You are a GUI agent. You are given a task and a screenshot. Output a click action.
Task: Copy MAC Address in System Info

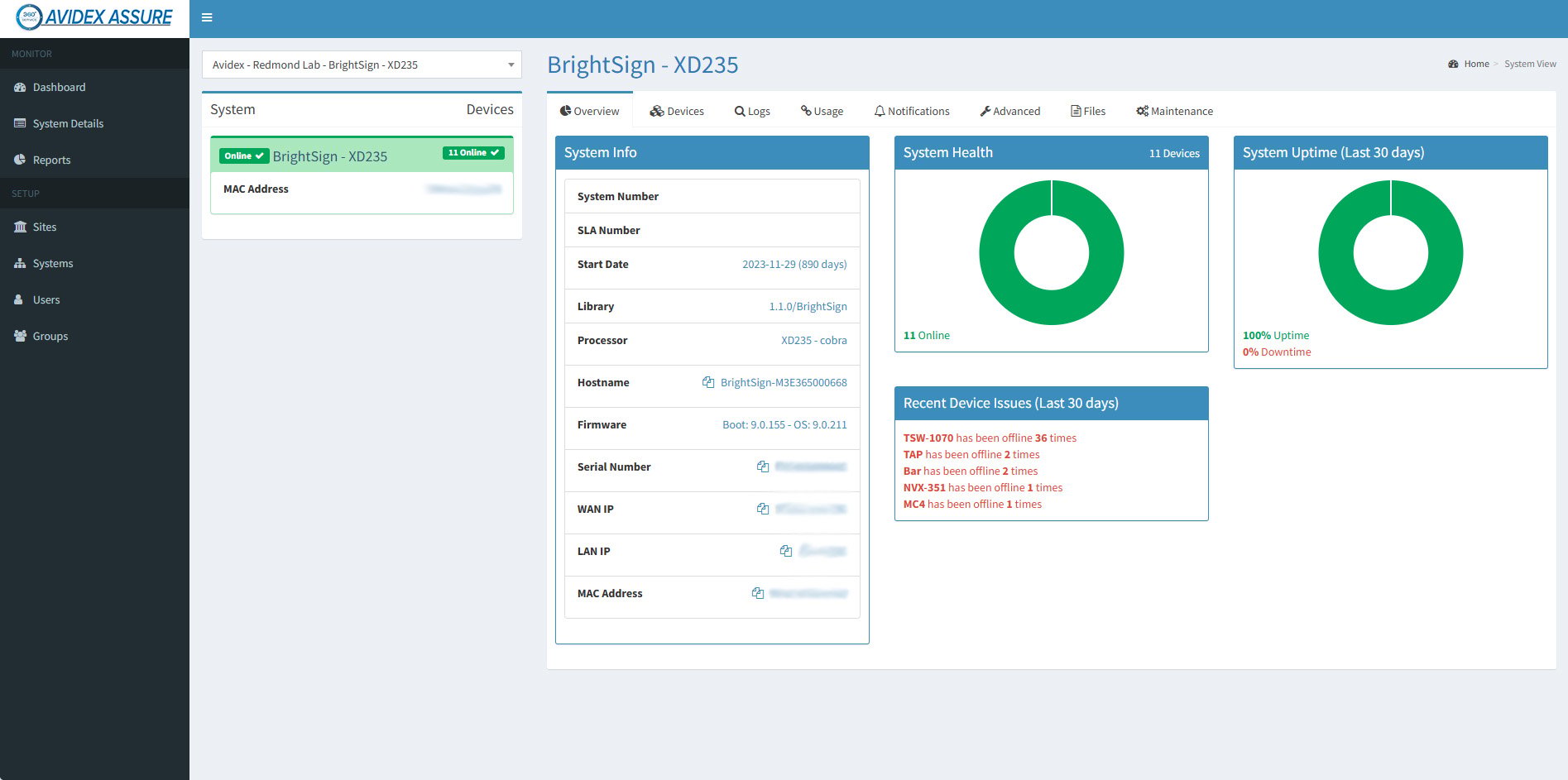tap(758, 593)
